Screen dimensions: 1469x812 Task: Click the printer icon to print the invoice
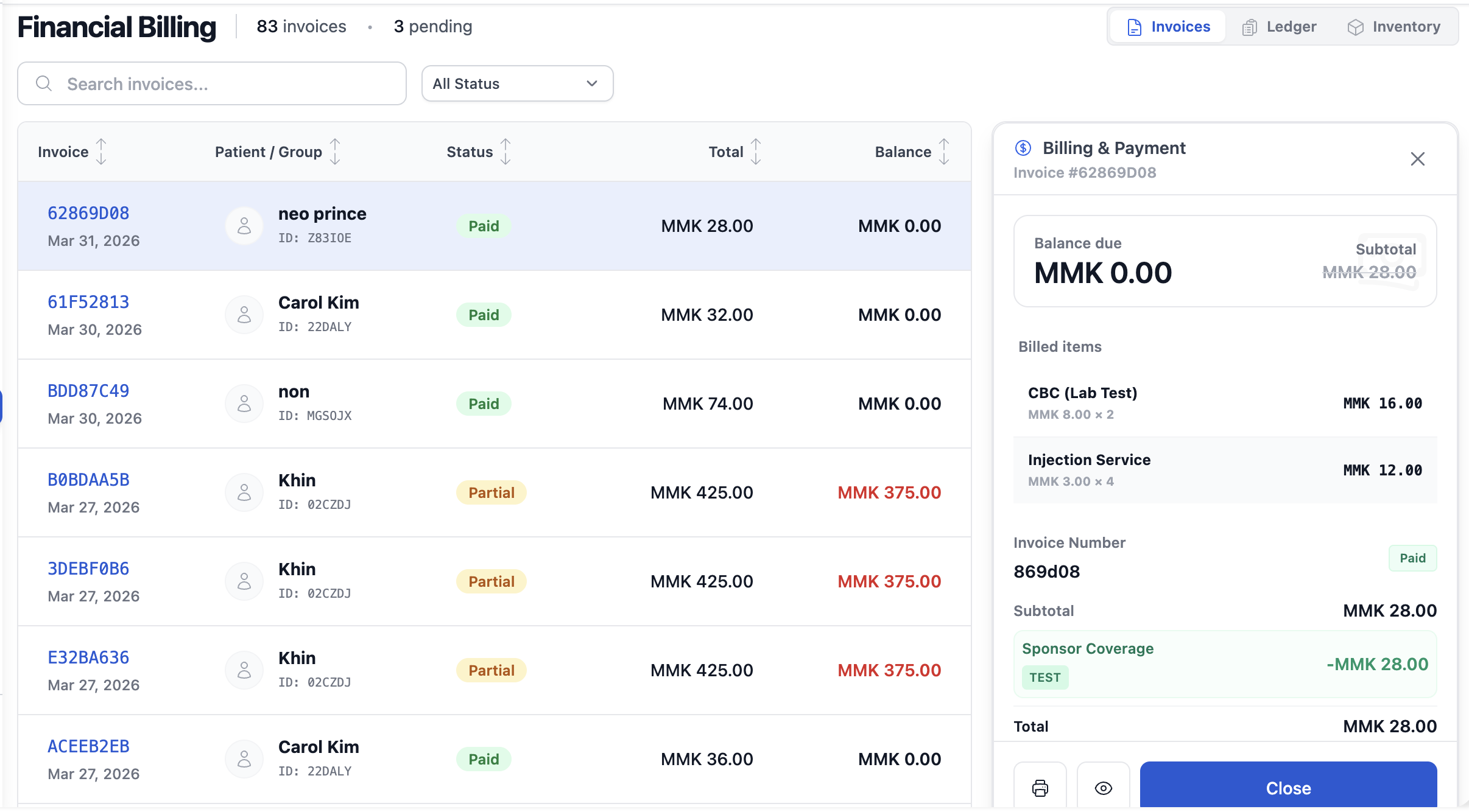point(1039,787)
